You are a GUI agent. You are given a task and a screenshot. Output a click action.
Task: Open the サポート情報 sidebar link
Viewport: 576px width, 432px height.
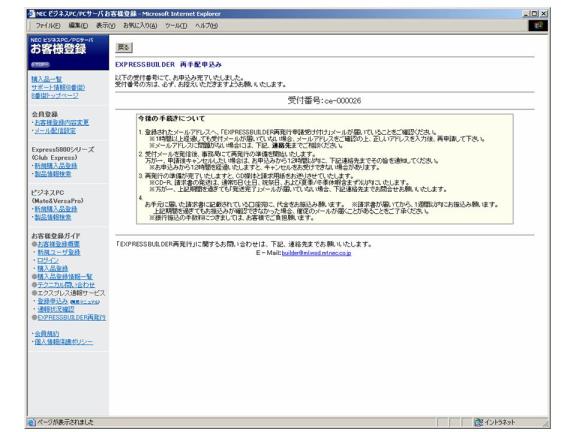pos(58,87)
